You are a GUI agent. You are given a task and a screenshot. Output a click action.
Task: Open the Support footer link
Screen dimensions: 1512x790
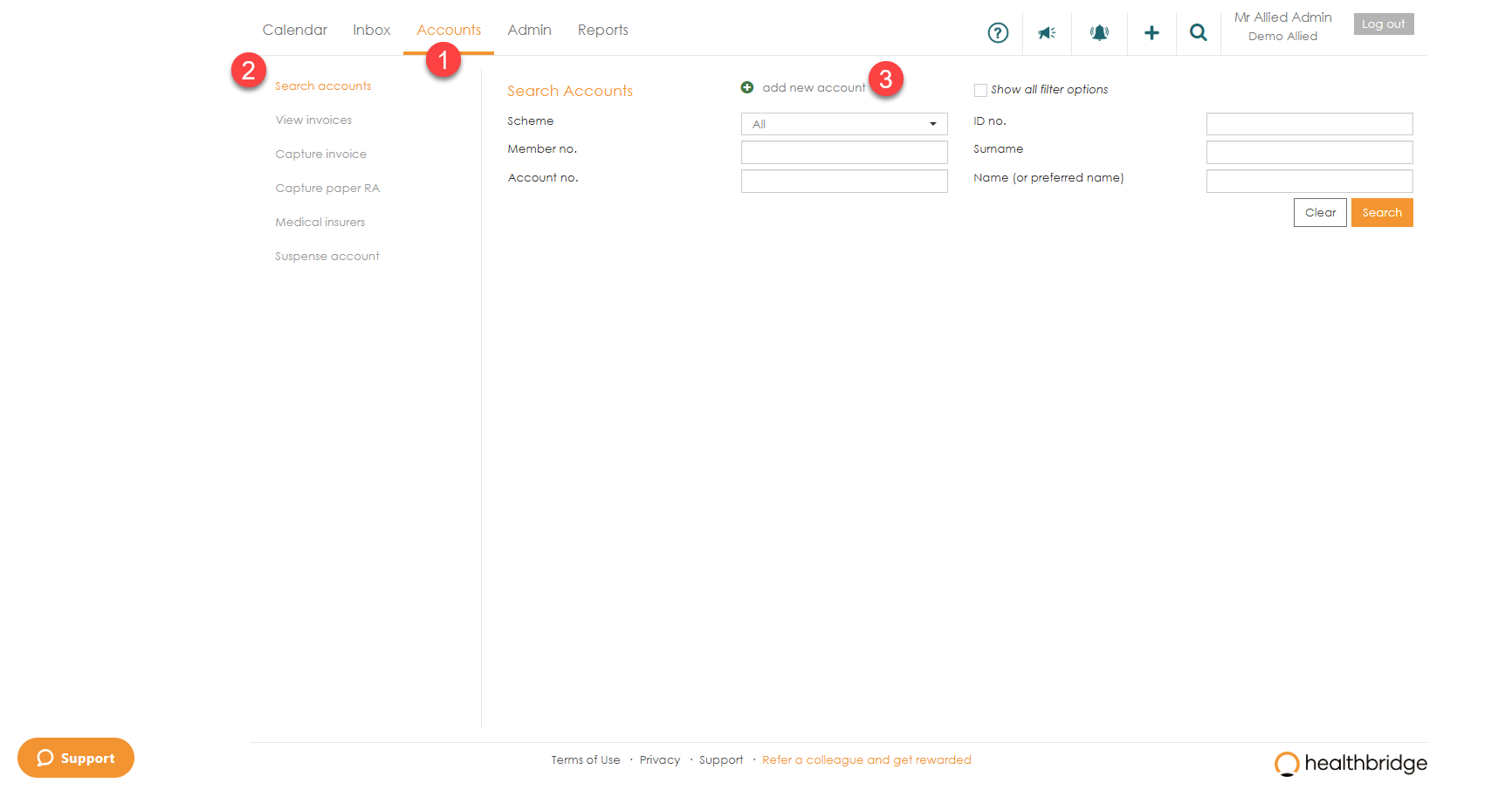click(721, 759)
